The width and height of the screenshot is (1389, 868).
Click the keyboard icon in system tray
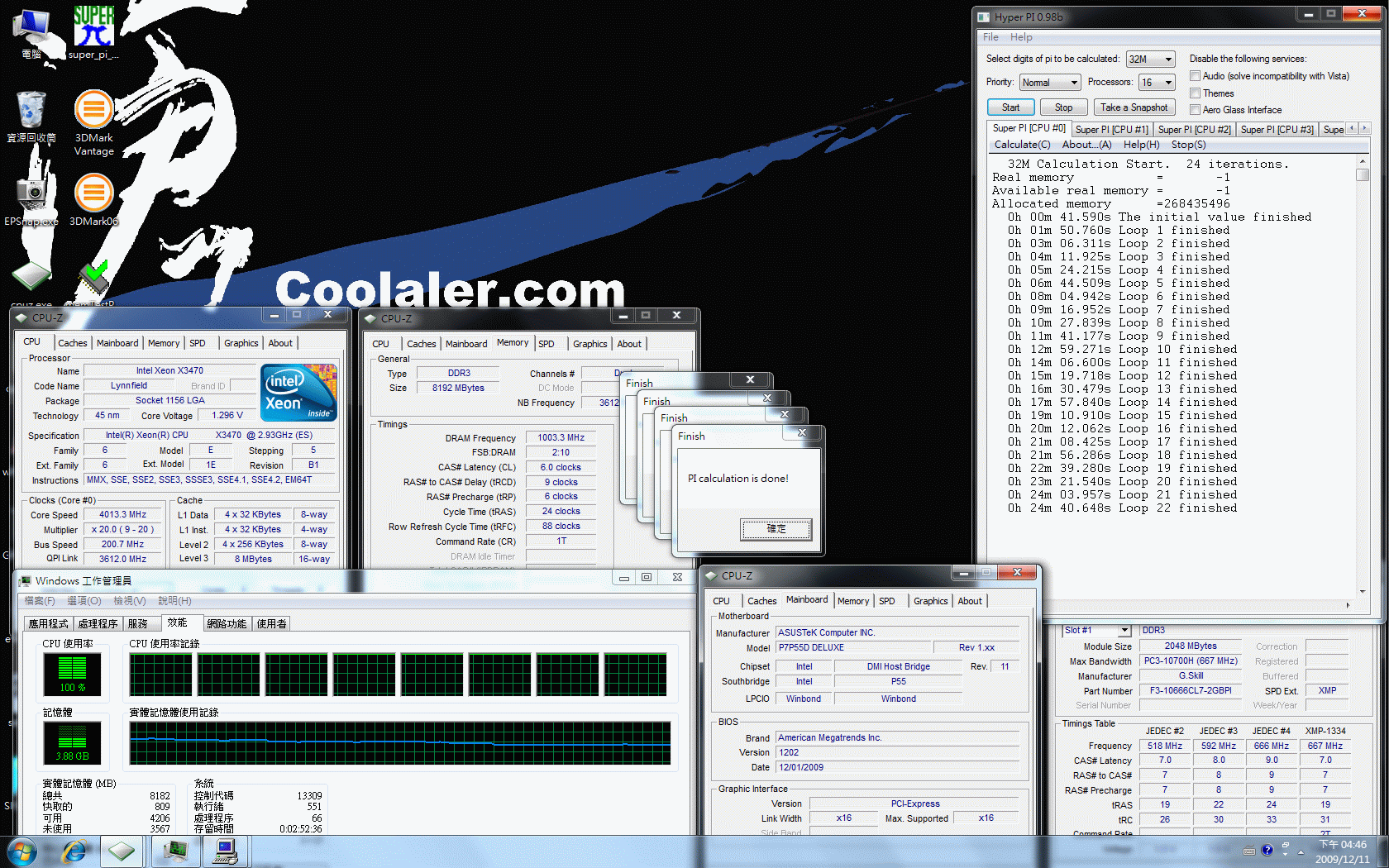(x=1249, y=851)
